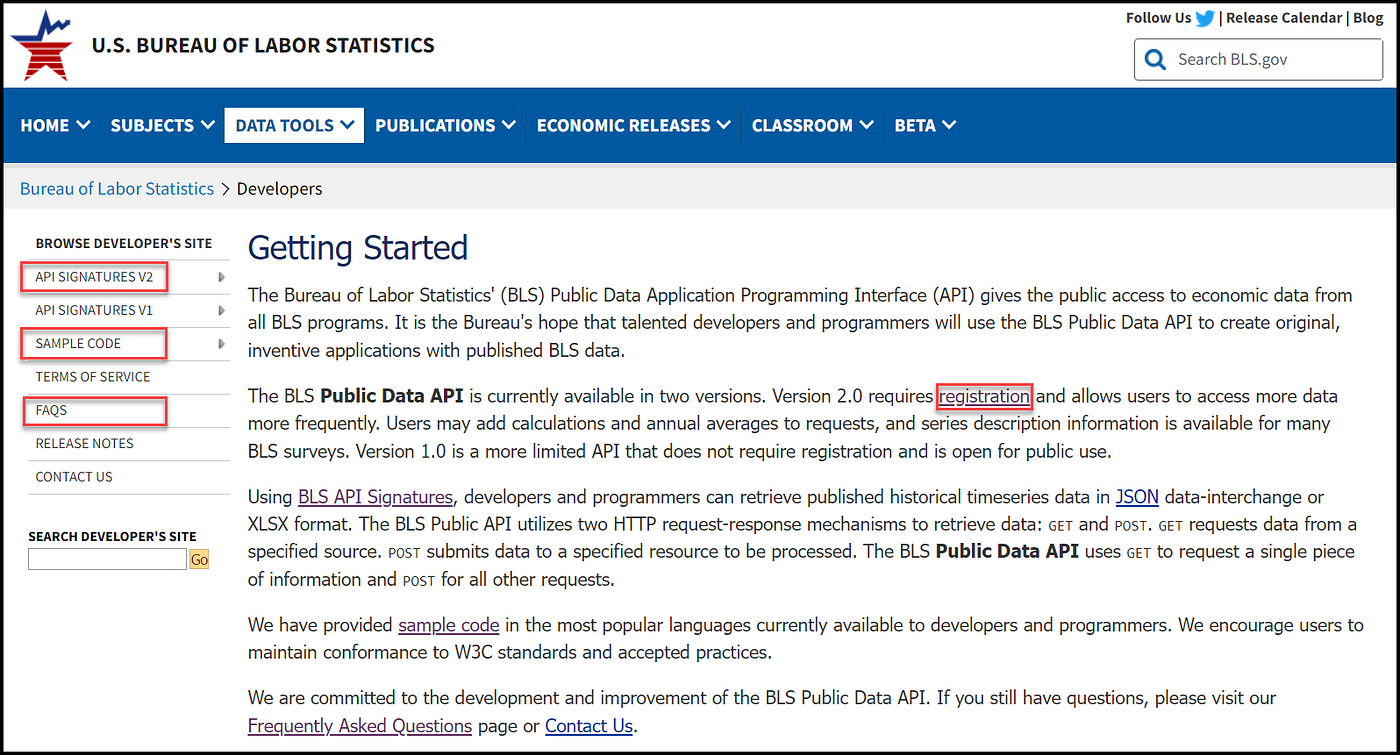The height and width of the screenshot is (755, 1400).
Task: Open the Release Calendar link
Action: click(1284, 18)
